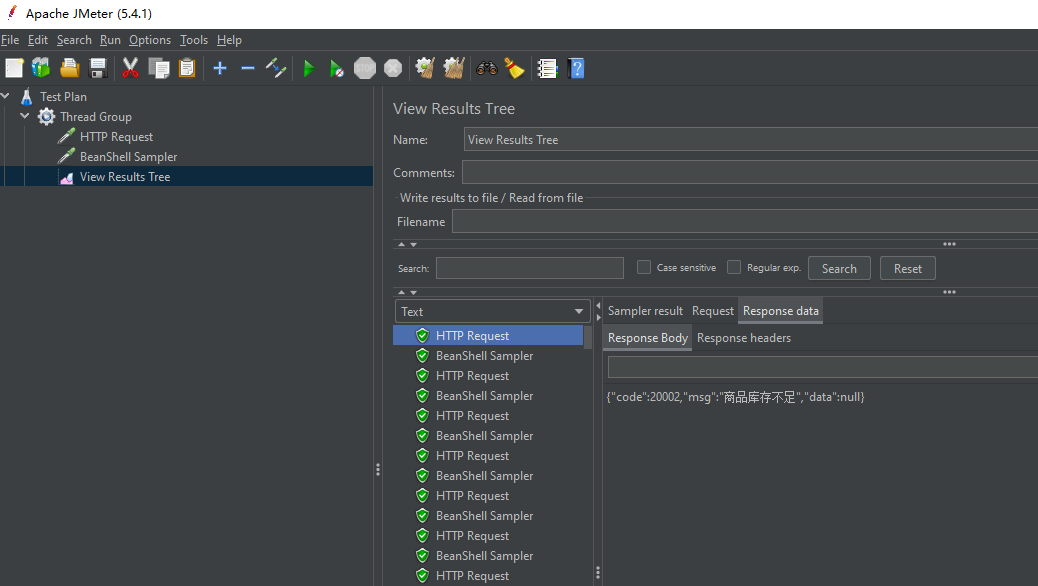Click the Search text input field

530,268
